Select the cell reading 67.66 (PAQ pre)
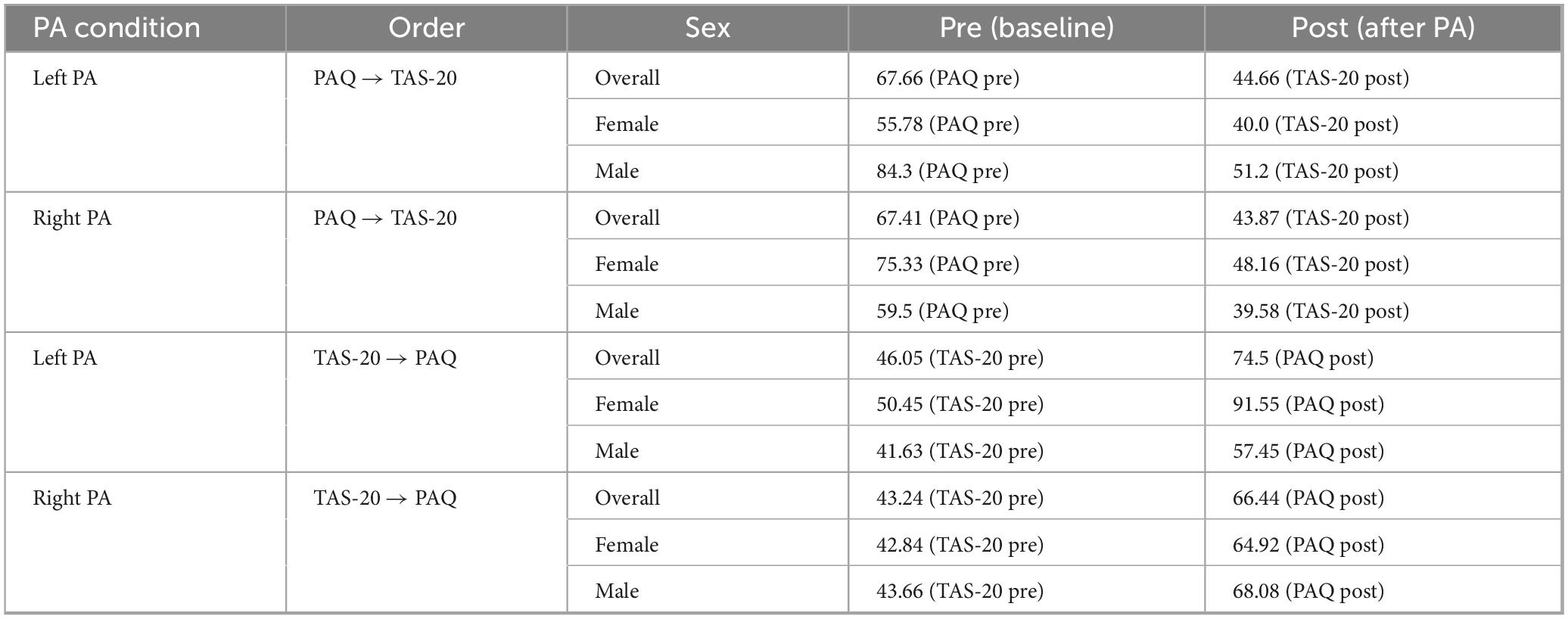This screenshot has width=1568, height=619. tap(947, 78)
